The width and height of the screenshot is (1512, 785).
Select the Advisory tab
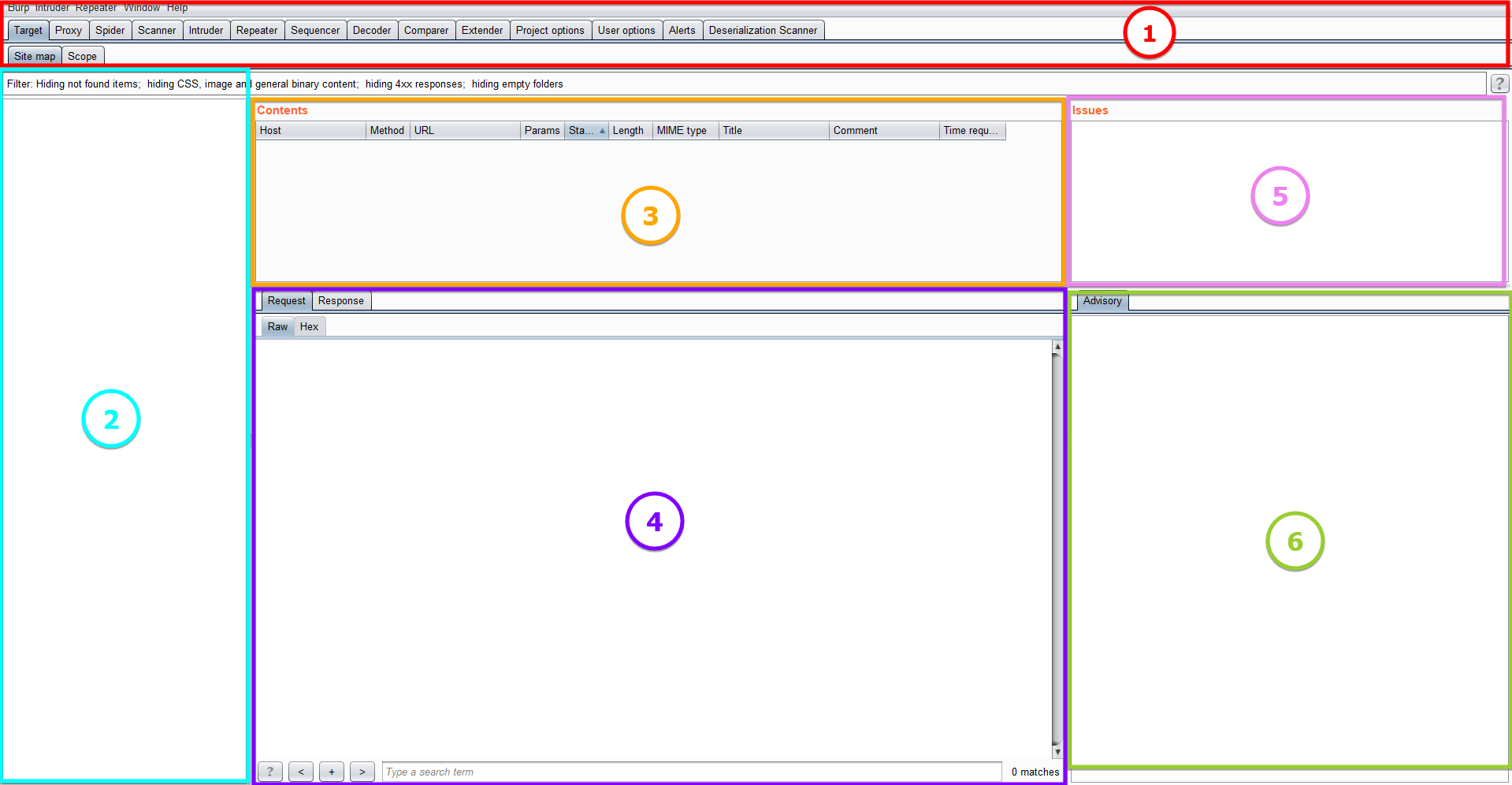1101,301
